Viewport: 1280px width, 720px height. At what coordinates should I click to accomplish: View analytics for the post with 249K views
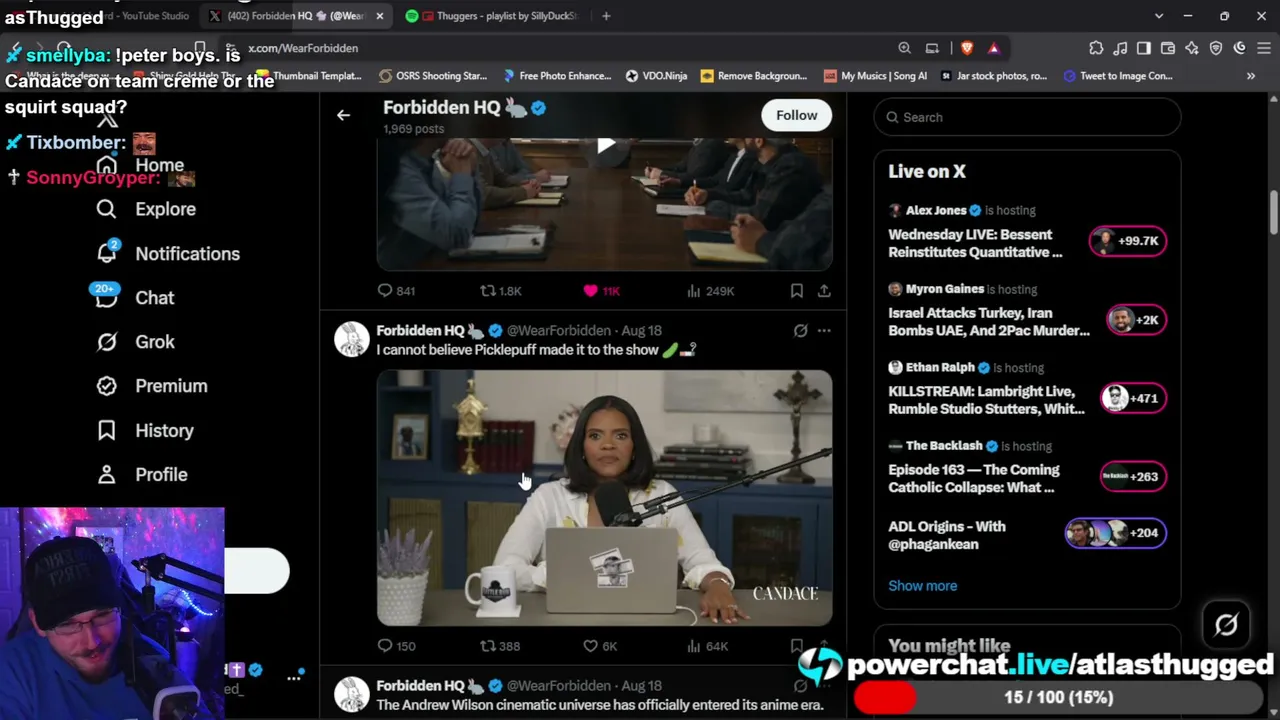click(x=710, y=291)
